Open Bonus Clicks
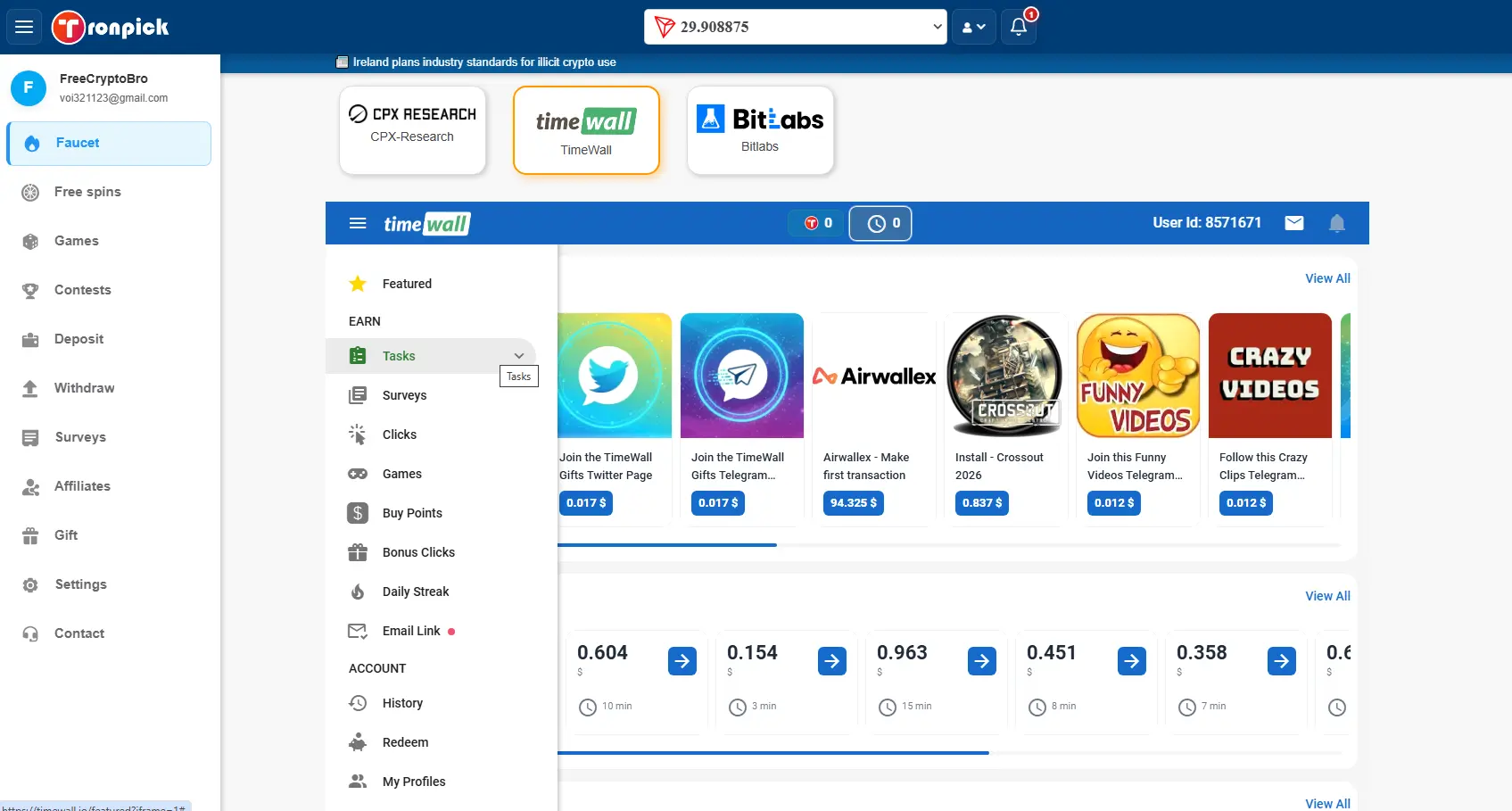Image resolution: width=1512 pixels, height=811 pixels. [x=431, y=552]
